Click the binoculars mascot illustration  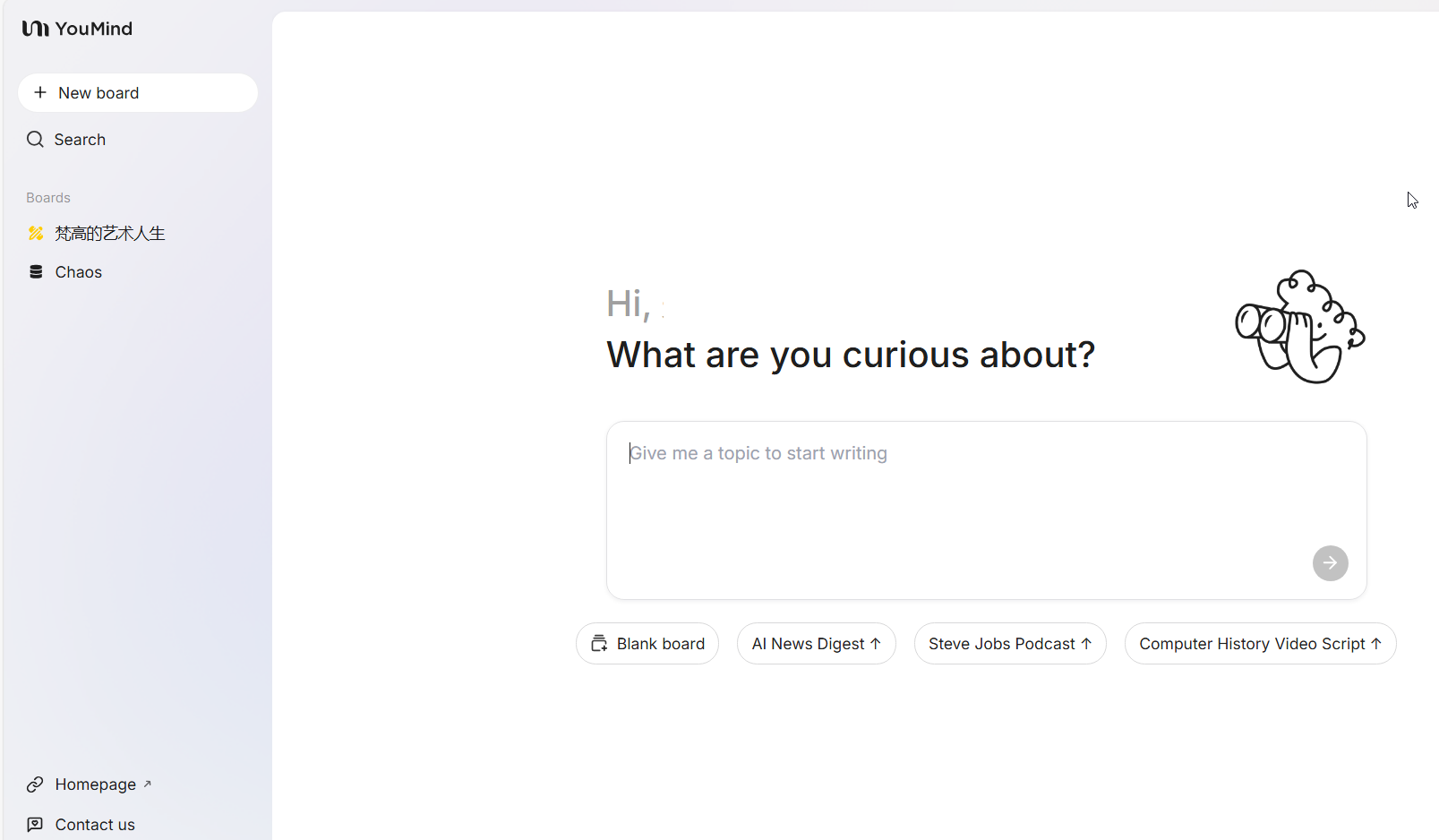tap(1300, 327)
